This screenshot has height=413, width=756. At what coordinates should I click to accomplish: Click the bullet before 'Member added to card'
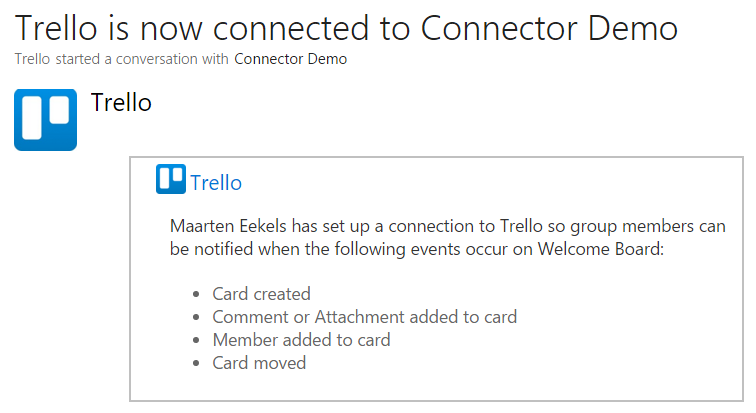pyautogui.click(x=196, y=340)
